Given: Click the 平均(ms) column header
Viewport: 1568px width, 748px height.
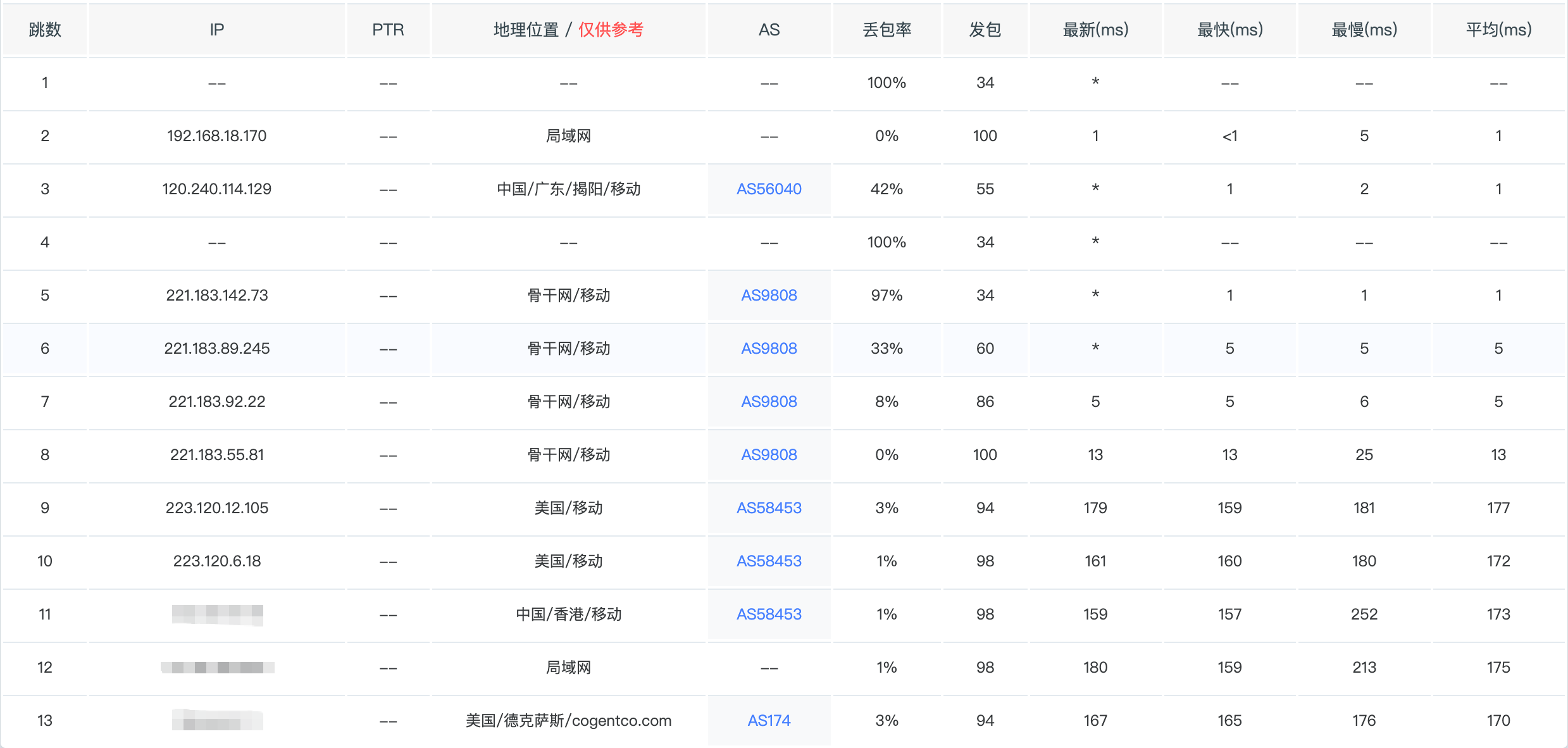Looking at the screenshot, I should [x=1498, y=30].
